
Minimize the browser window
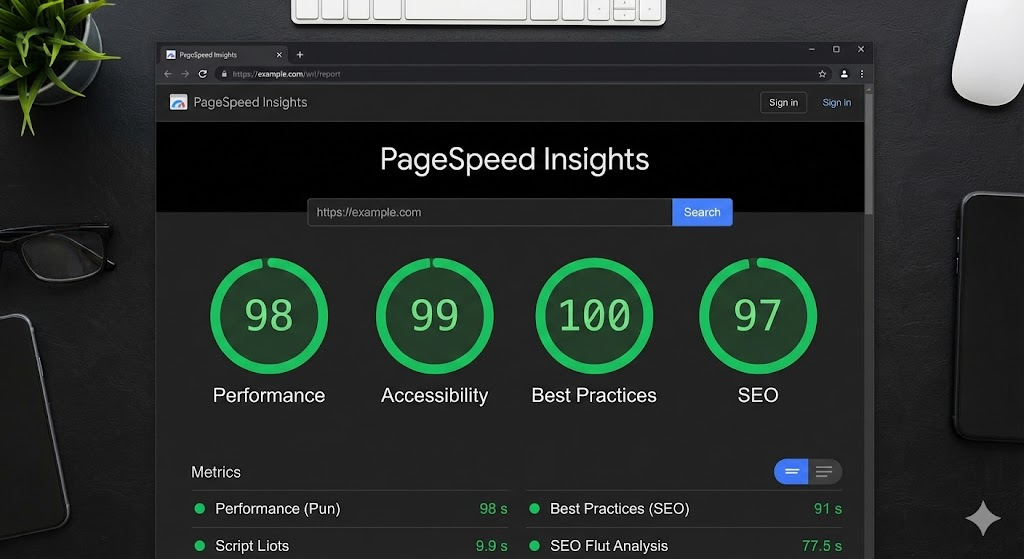(812, 49)
